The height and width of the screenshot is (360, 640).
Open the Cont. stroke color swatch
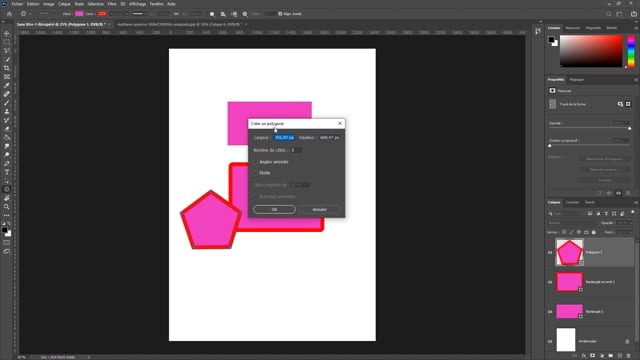pyautogui.click(x=102, y=14)
